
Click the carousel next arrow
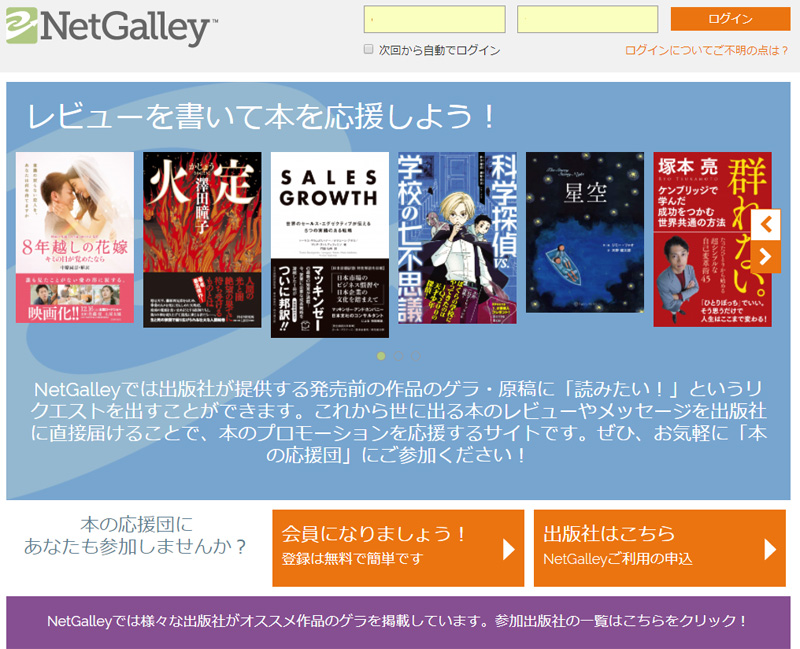point(765,257)
